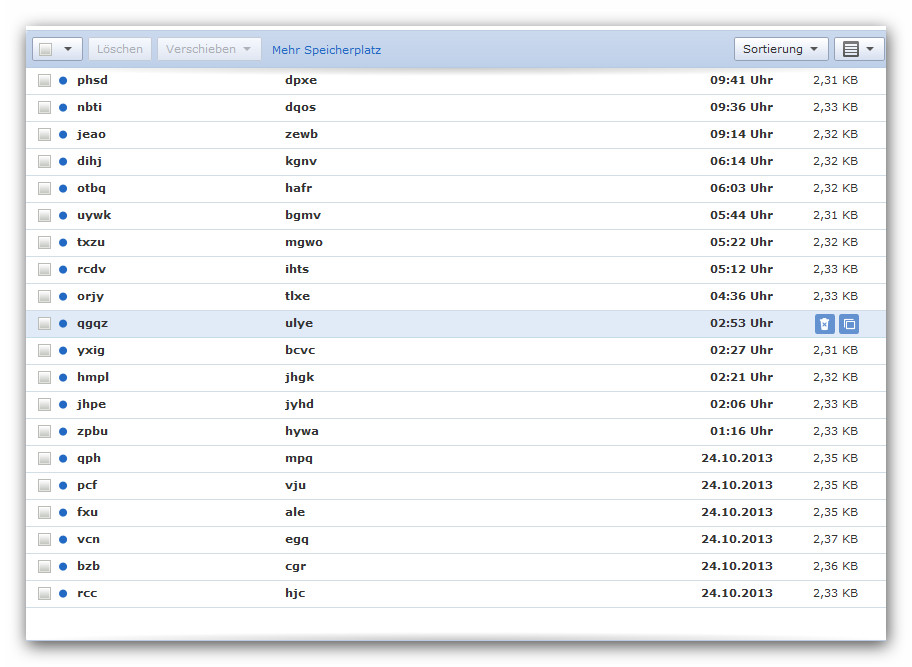The image size is (912, 667).
Task: Expand the view mode dropdown arrow
Action: click(870, 49)
